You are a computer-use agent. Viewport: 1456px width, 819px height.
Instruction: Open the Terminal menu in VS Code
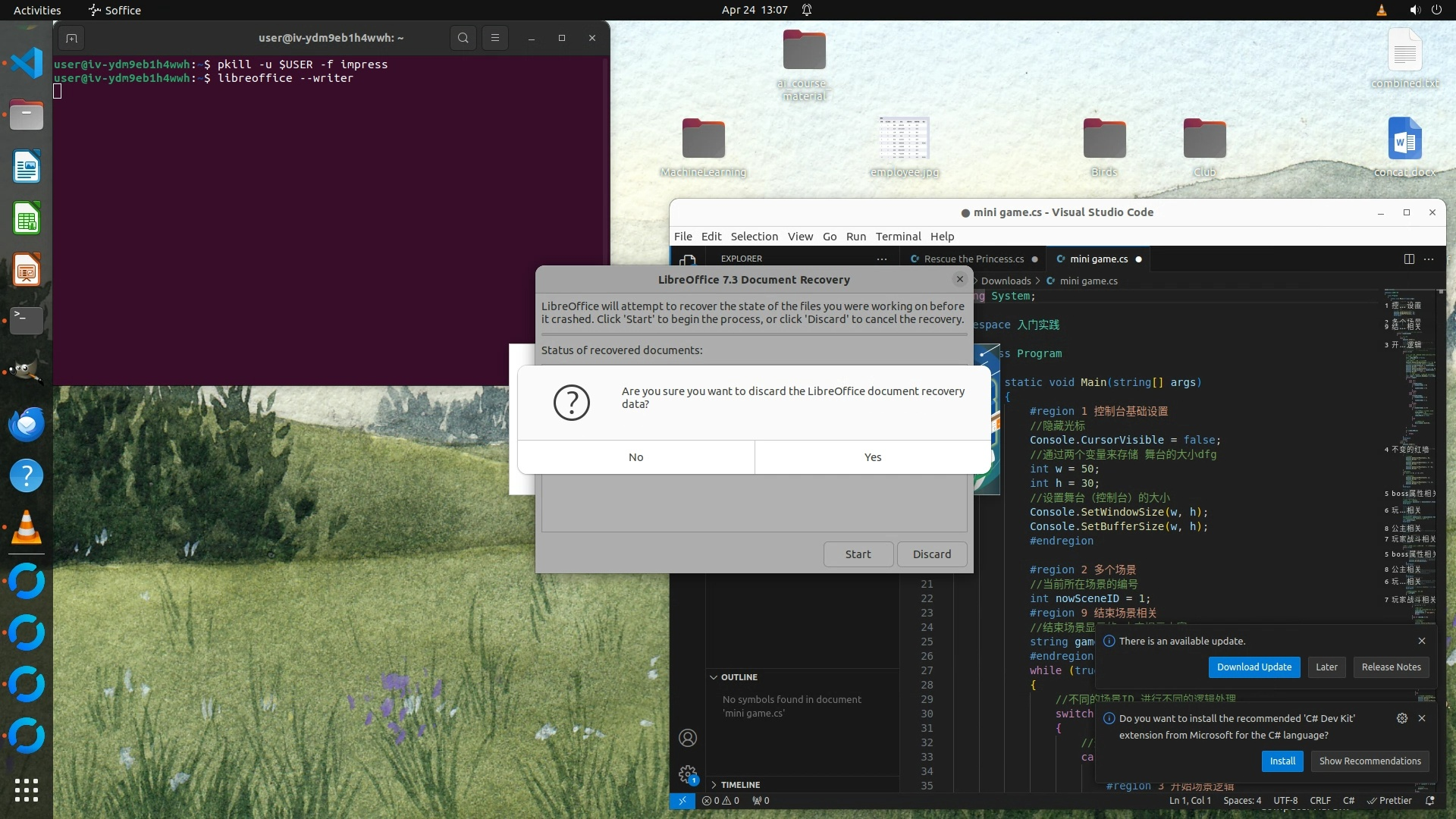pyautogui.click(x=898, y=237)
